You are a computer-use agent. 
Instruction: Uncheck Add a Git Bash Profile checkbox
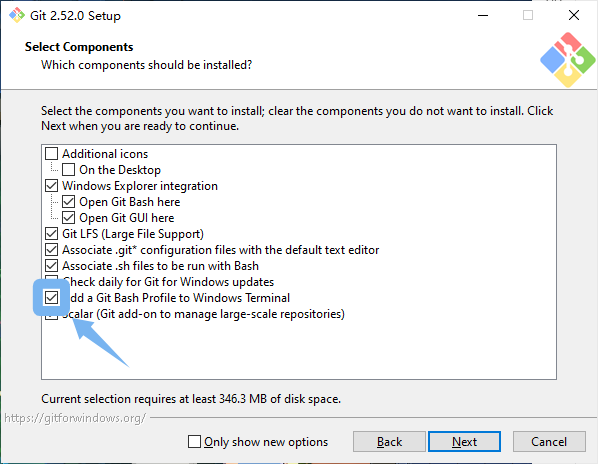(x=51, y=298)
